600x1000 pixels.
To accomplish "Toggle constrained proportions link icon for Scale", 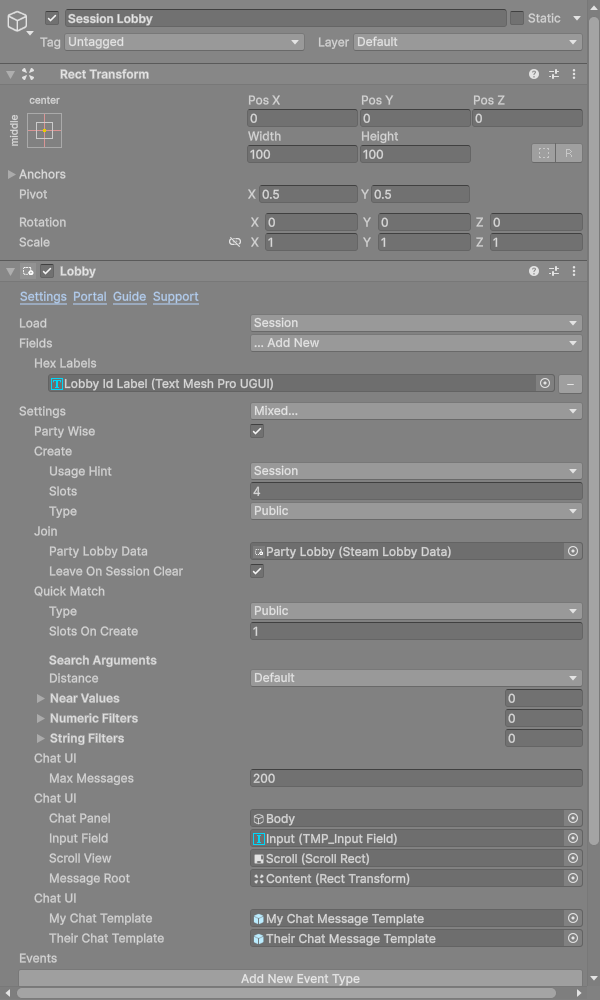I will [235, 242].
